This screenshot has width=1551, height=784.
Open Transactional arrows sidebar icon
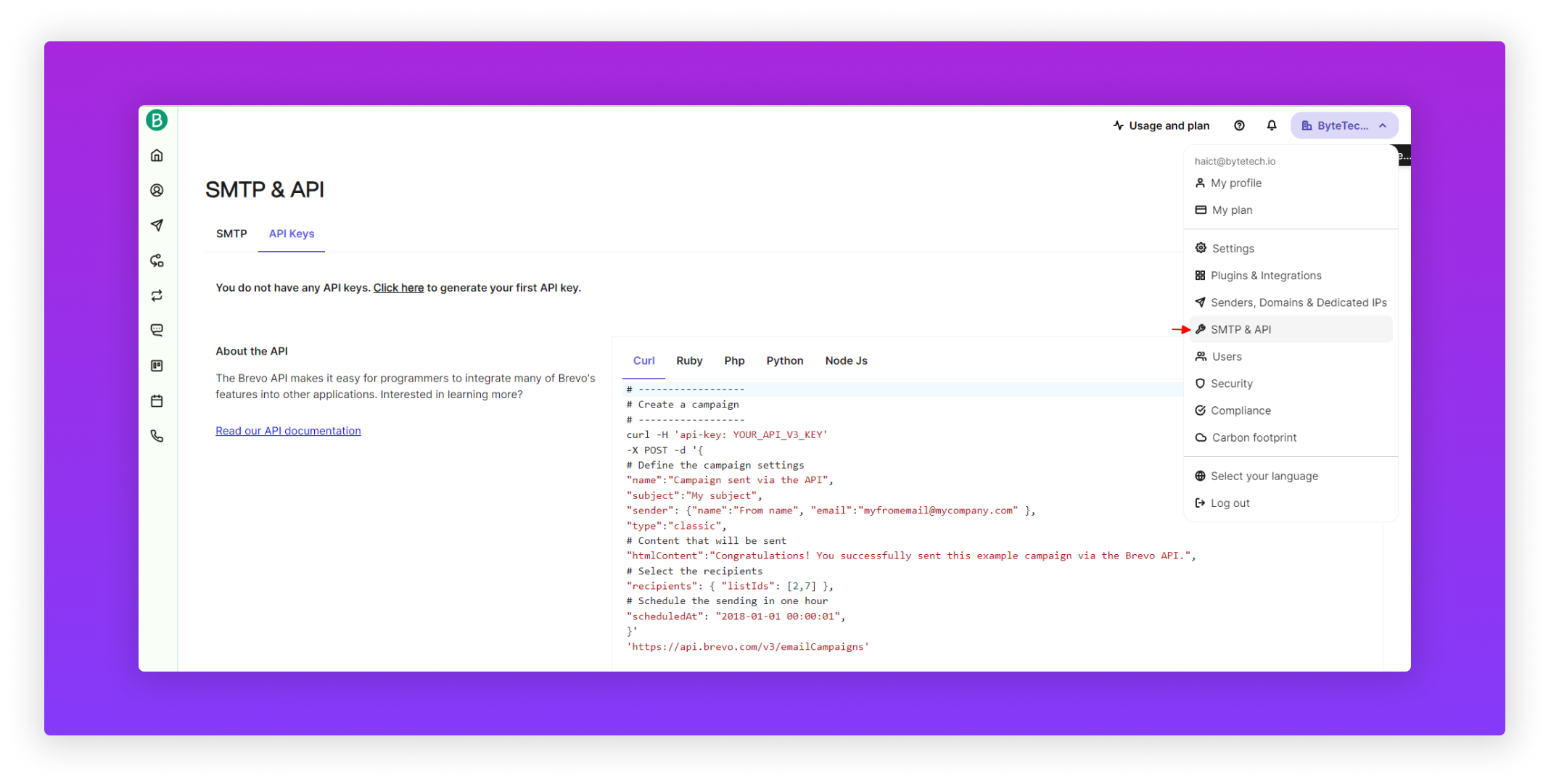157,296
